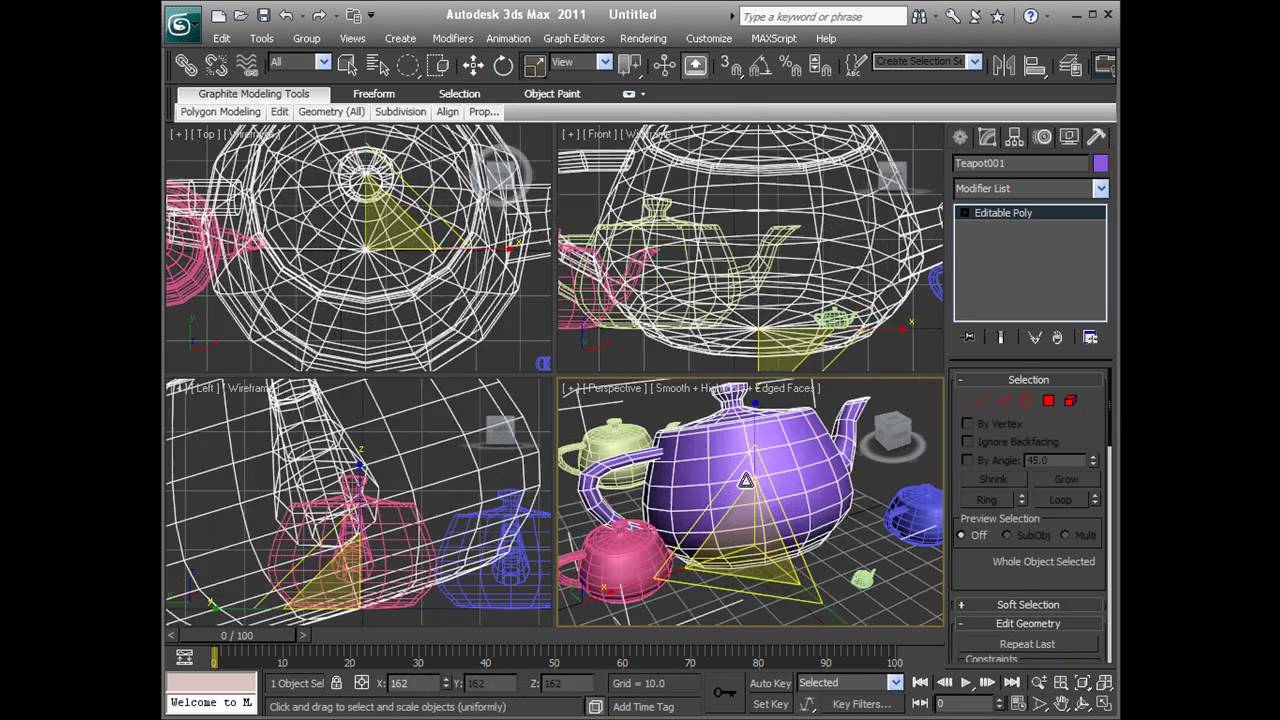Screen dimensions: 1280x720
Task: Click the time slider 0 / 100 handle
Action: point(237,635)
